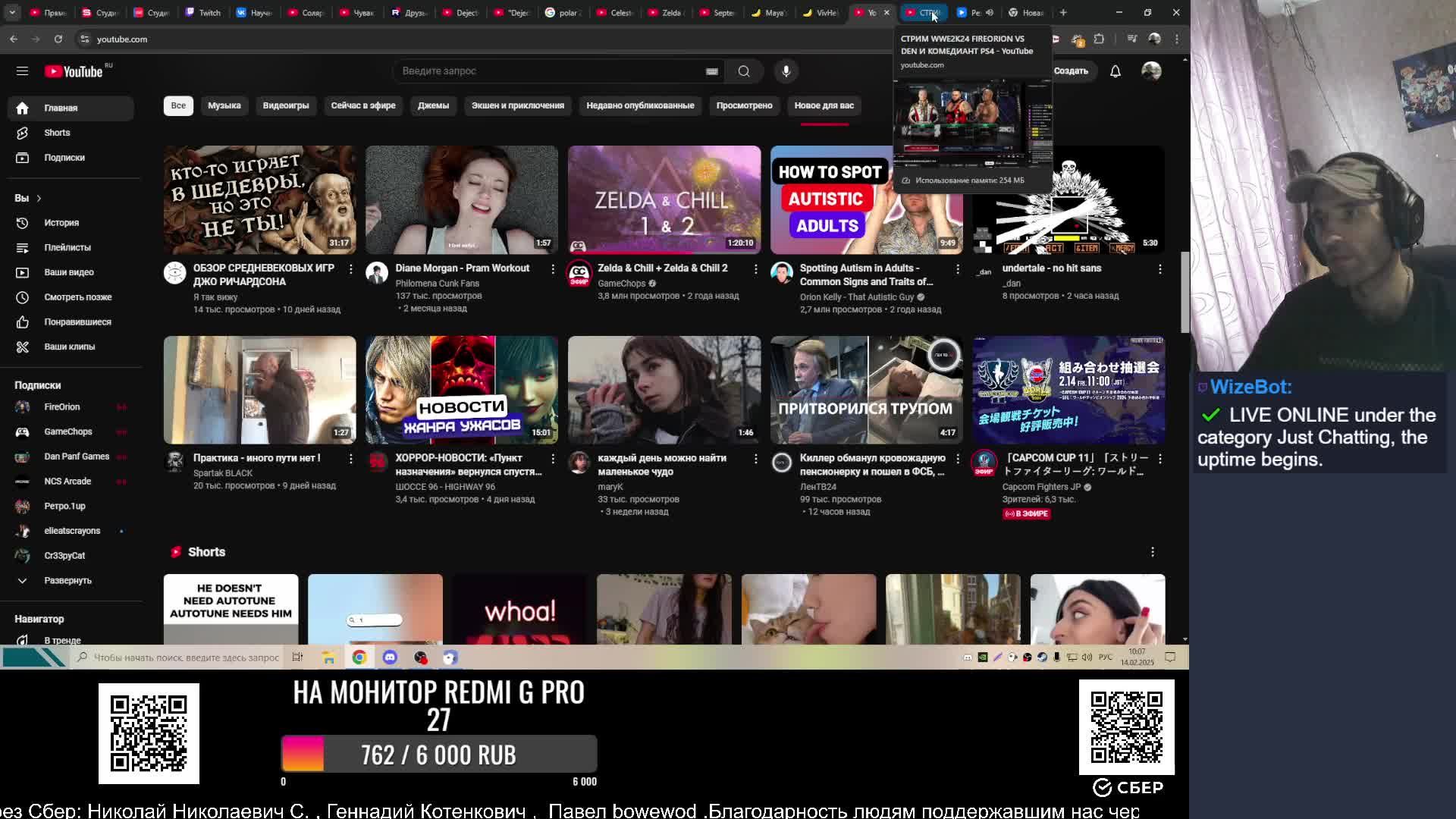The width and height of the screenshot is (1456, 819).
Task: Open the notifications bell
Action: click(1115, 71)
